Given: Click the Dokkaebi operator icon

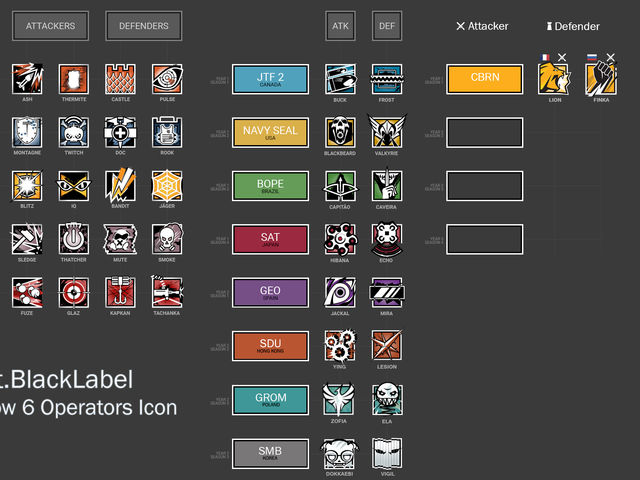Looking at the screenshot, I should pos(340,453).
